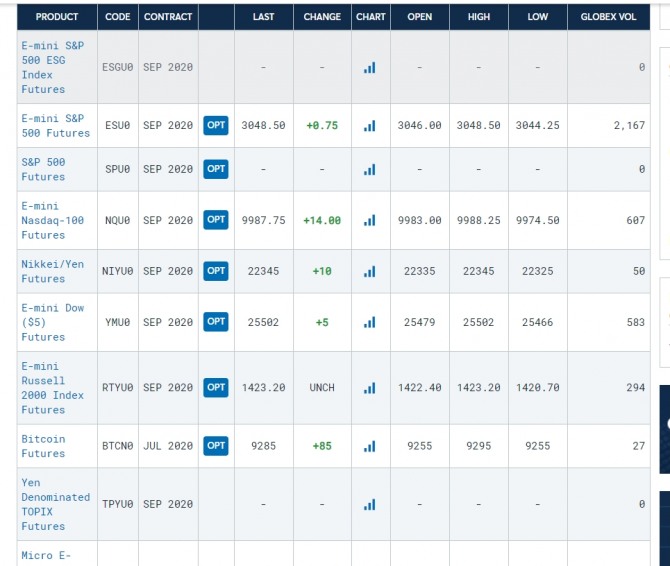The width and height of the screenshot is (670, 566).
Task: Click the LOW column header
Action: pos(538,17)
